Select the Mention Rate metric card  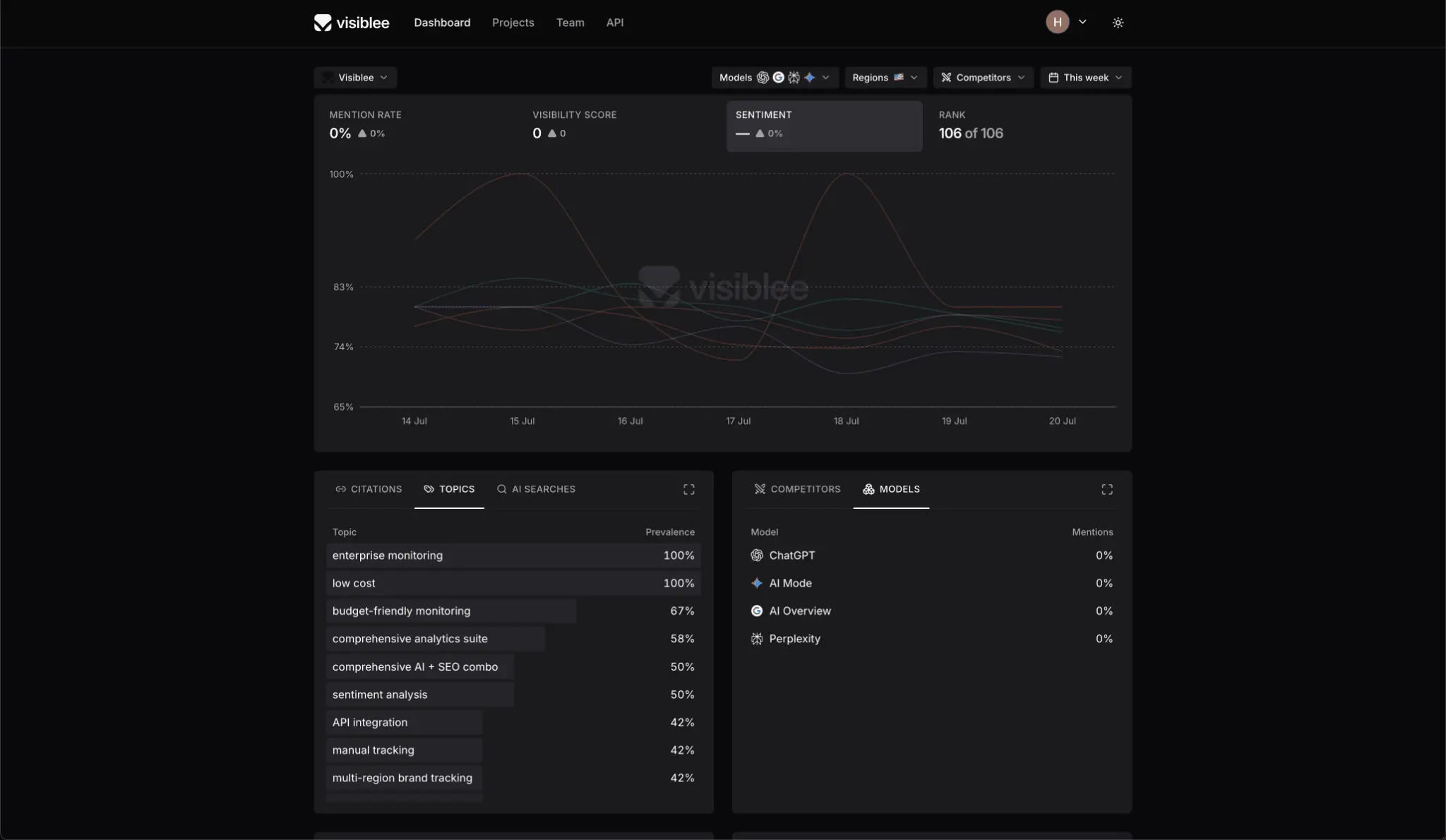pos(418,126)
